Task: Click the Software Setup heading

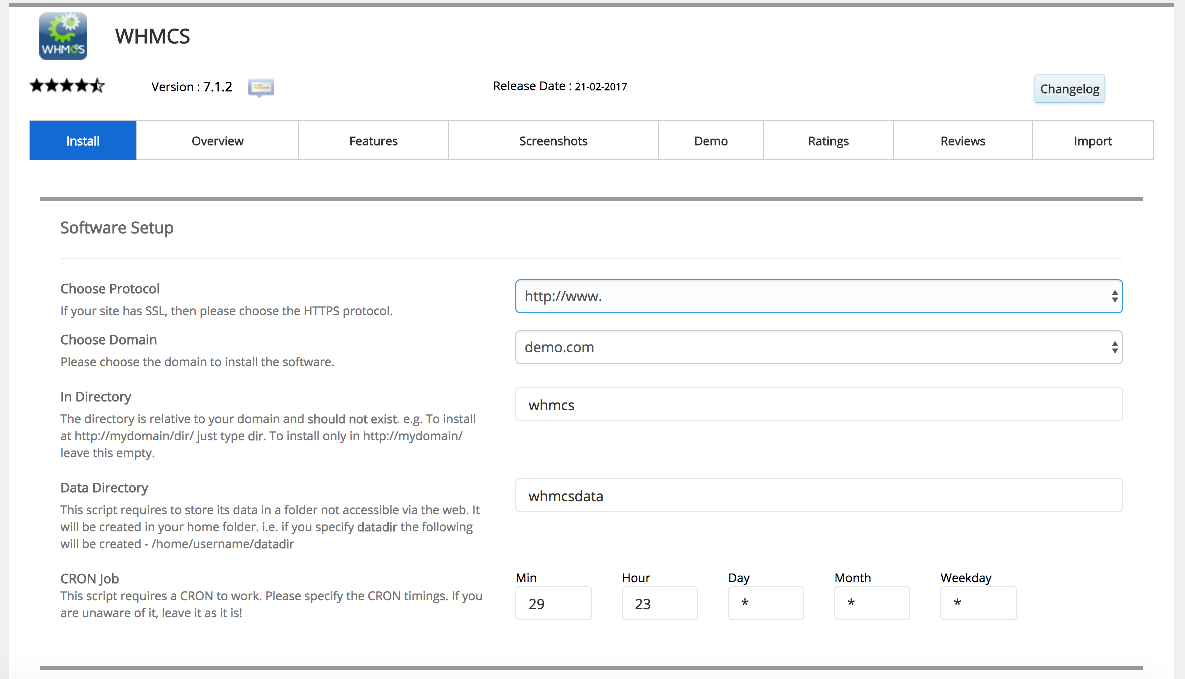Action: (117, 228)
